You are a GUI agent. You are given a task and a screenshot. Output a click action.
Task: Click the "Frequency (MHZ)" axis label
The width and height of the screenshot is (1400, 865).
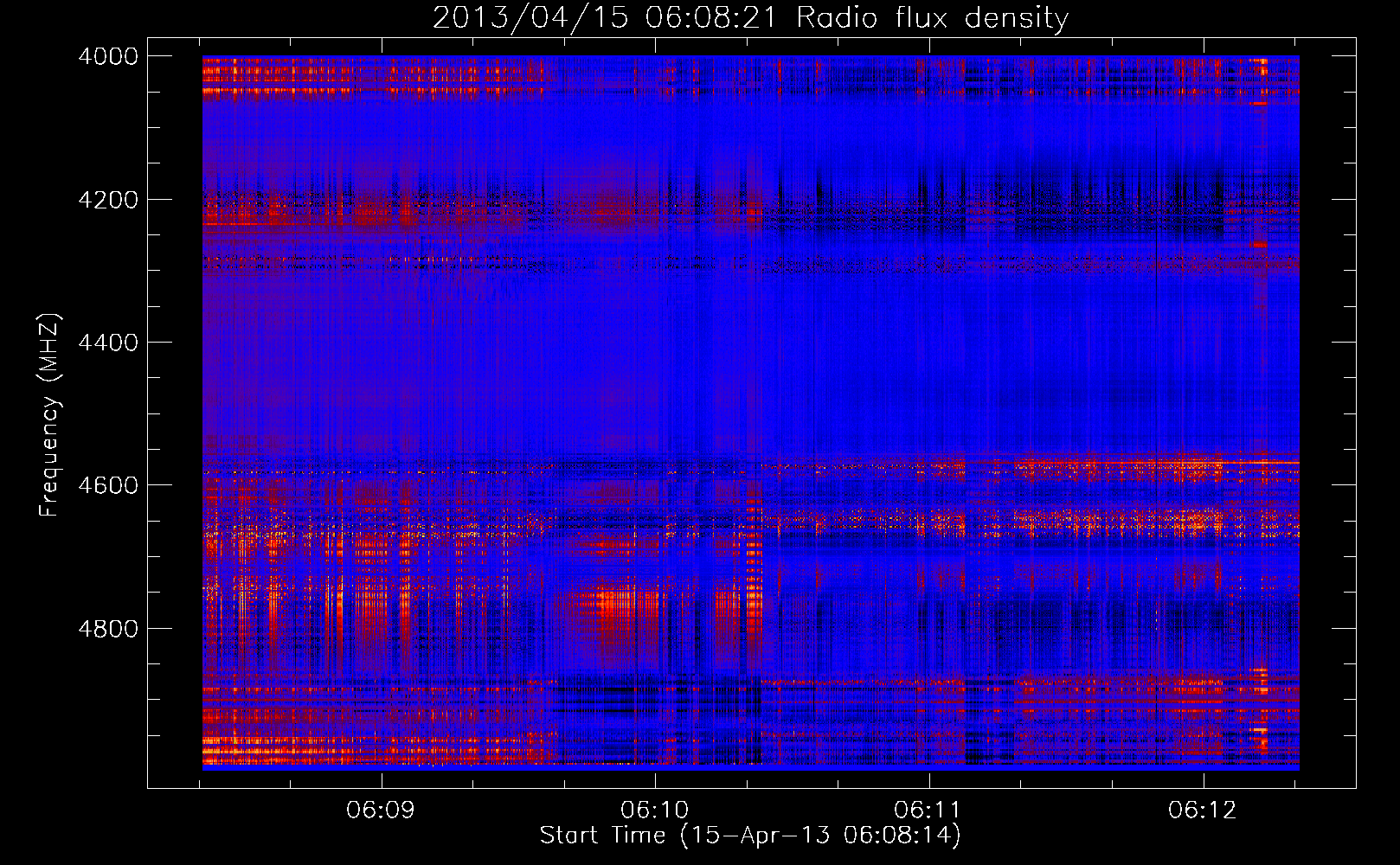50,415
